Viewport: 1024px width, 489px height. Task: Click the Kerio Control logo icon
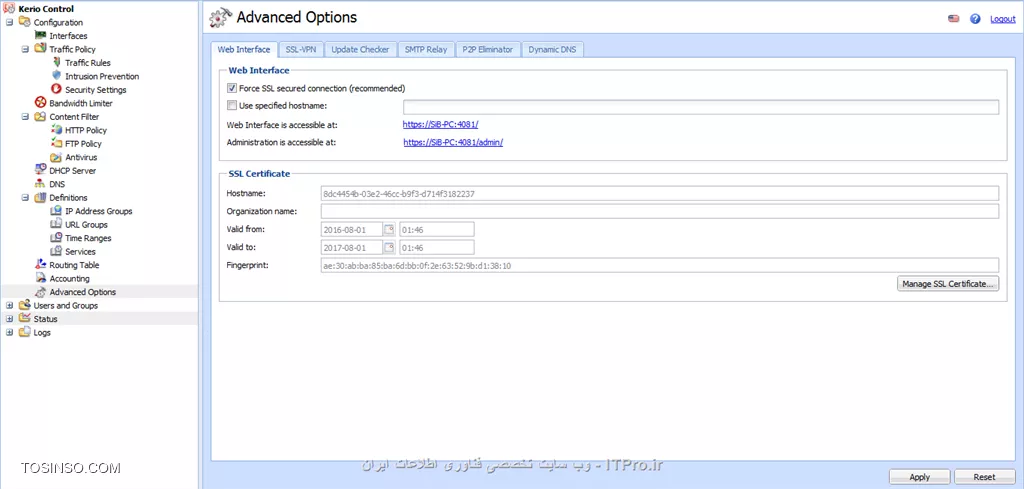pyautogui.click(x=9, y=8)
